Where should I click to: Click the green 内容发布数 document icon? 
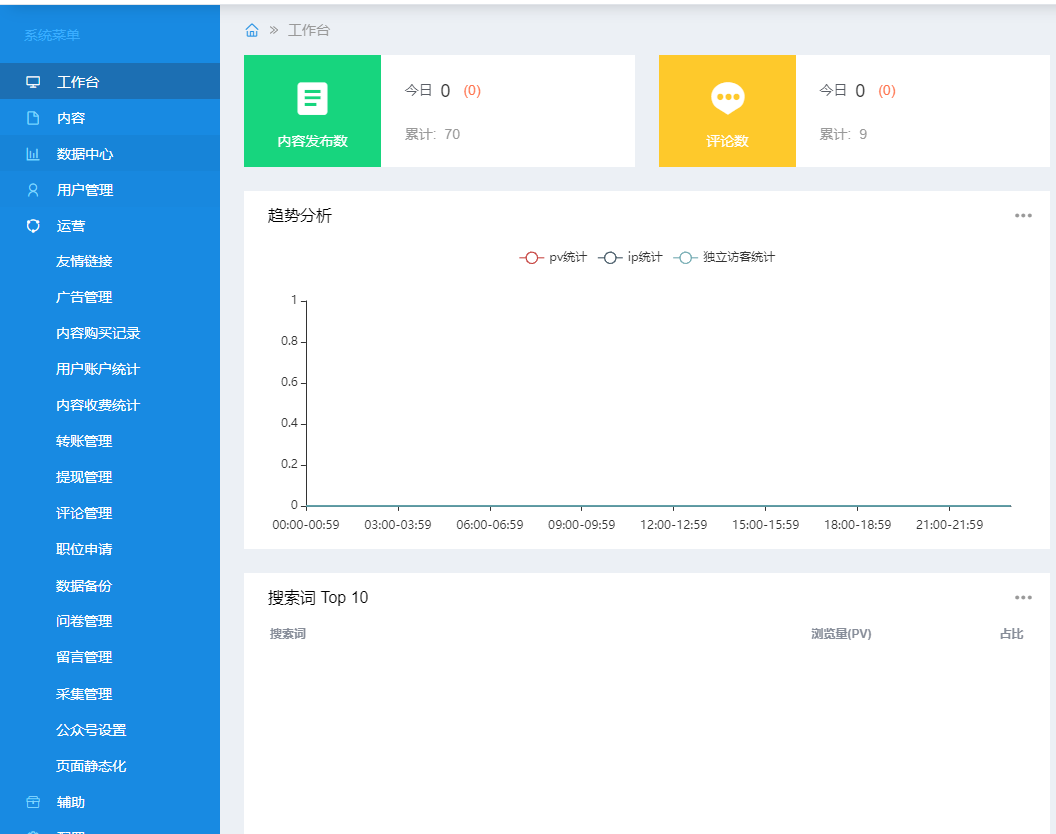[312, 98]
